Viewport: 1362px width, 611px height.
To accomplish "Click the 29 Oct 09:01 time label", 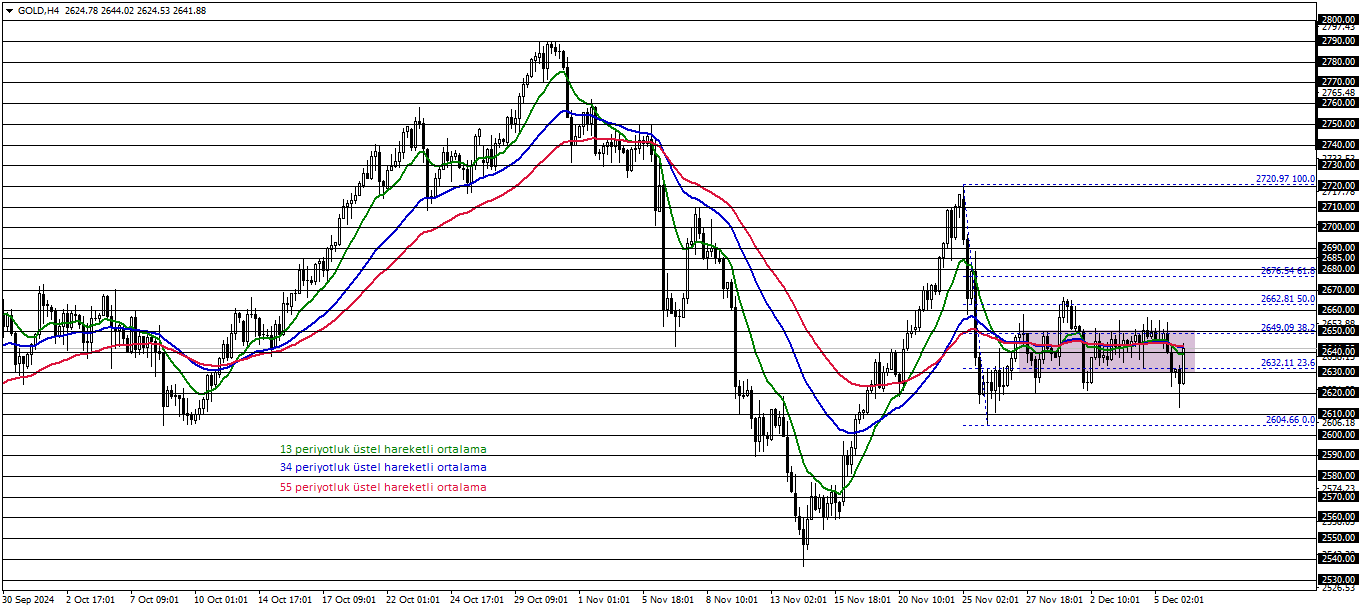I will click(x=541, y=600).
